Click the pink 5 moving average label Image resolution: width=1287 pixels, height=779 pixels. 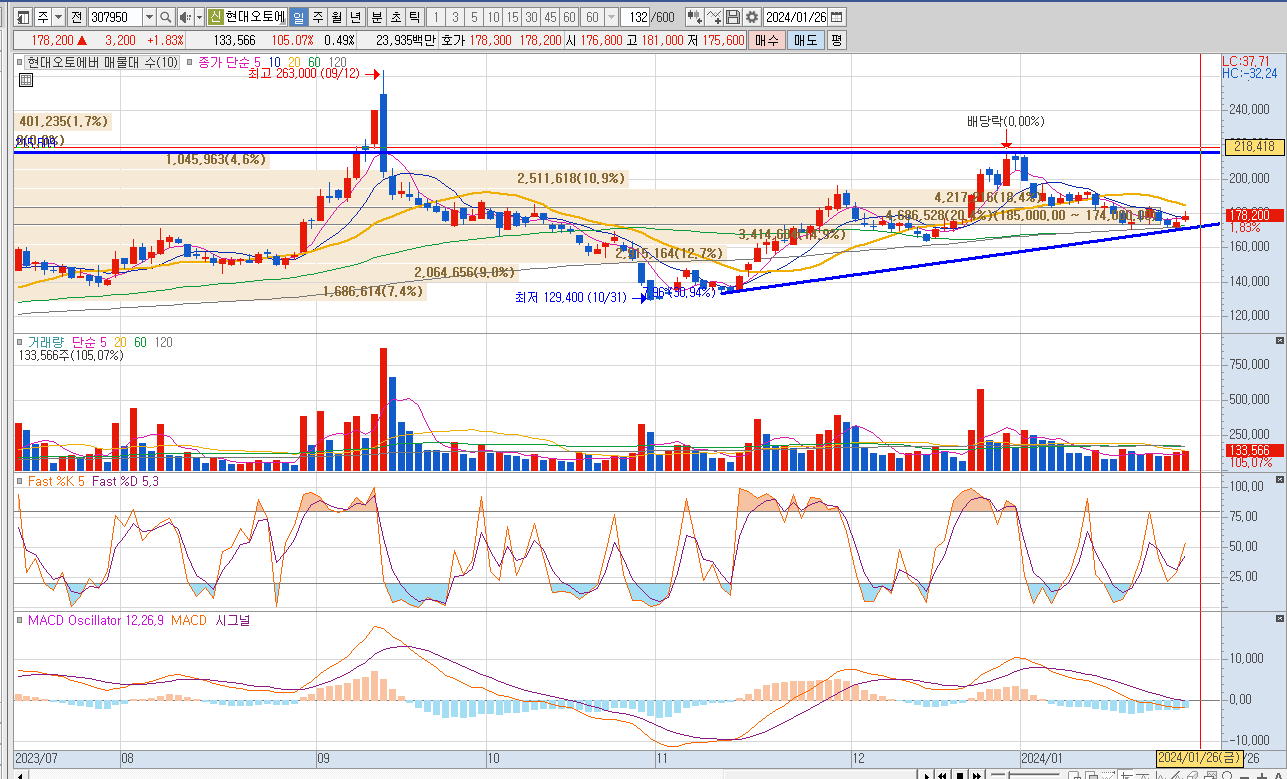click(x=257, y=62)
